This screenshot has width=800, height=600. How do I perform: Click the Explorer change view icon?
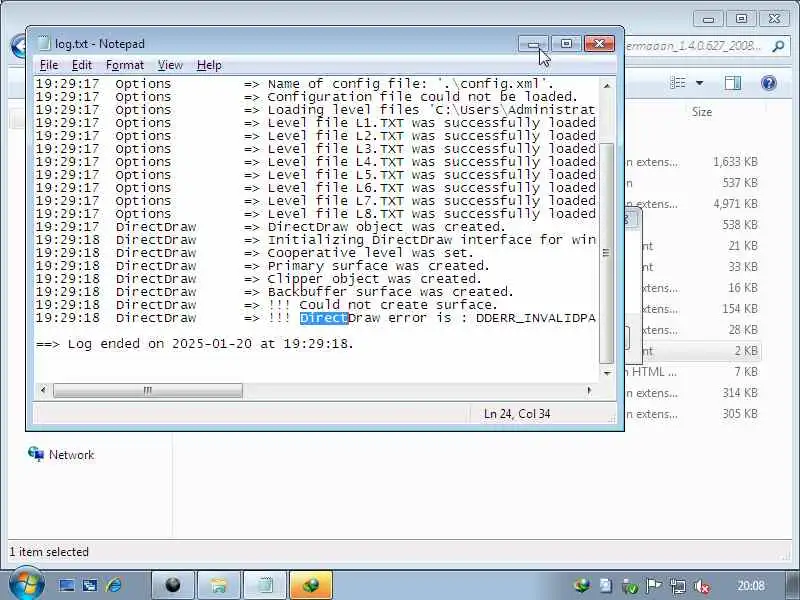click(x=678, y=83)
